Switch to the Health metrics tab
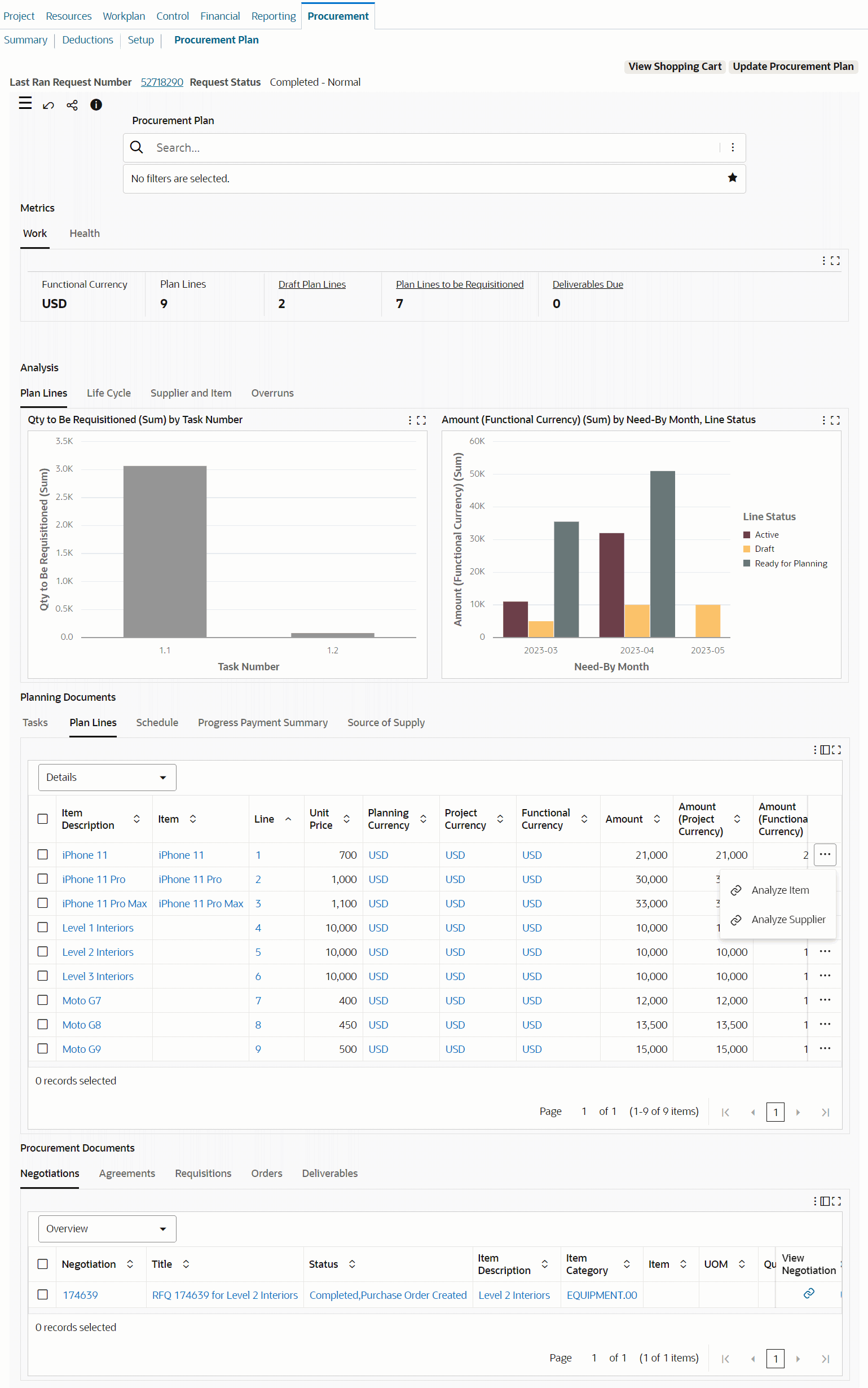The width and height of the screenshot is (868, 1388). pos(85,233)
